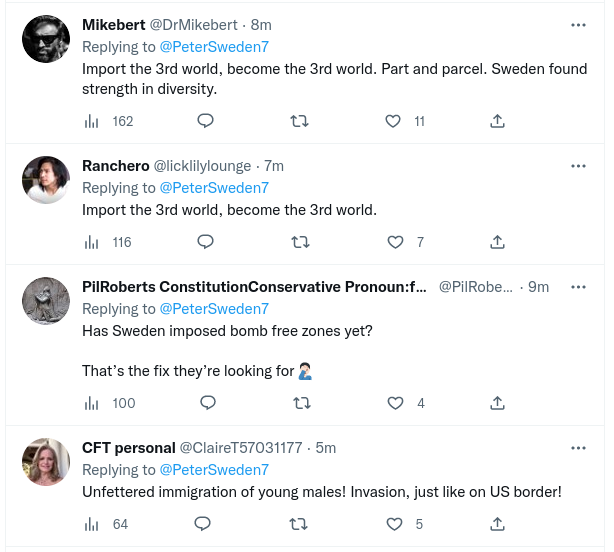Open more options for CFT personal's tweet
This screenshot has width=614, height=552.
[x=578, y=447]
